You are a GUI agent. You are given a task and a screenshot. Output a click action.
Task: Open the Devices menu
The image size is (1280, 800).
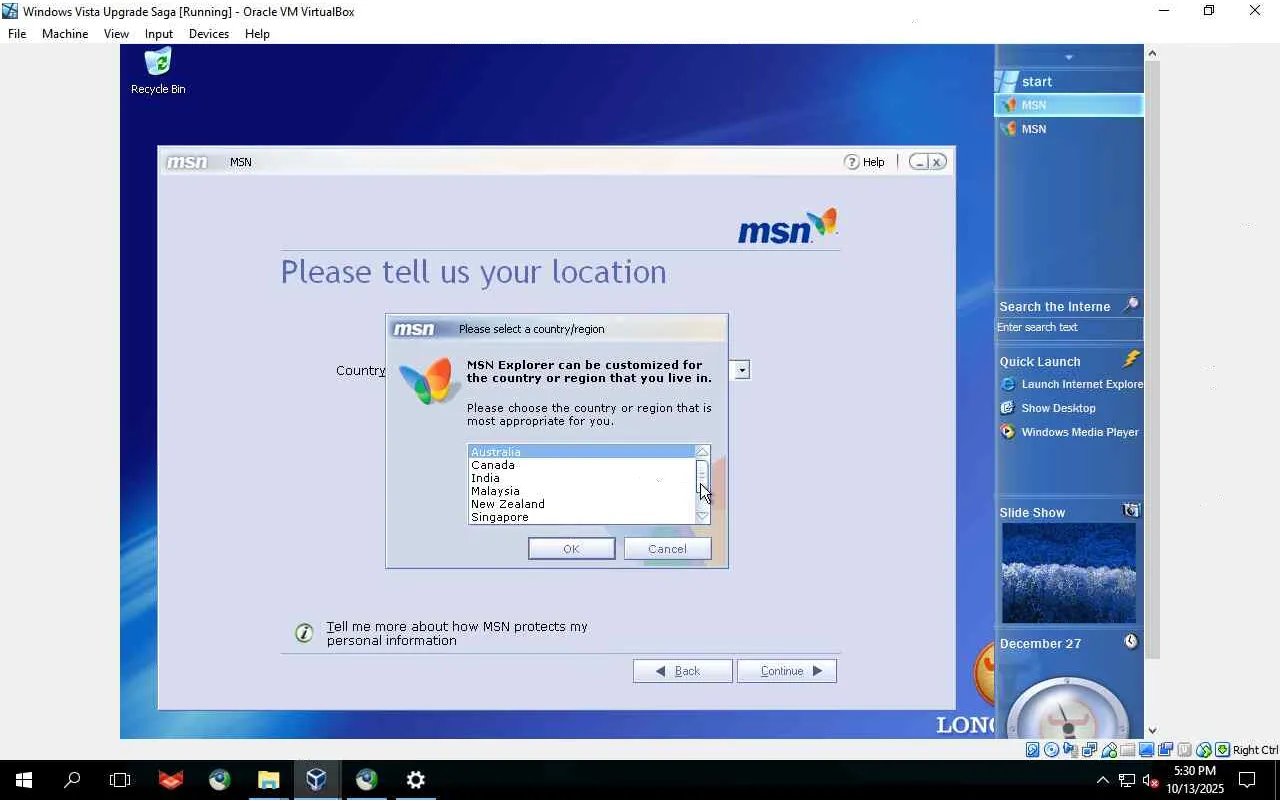click(x=209, y=33)
